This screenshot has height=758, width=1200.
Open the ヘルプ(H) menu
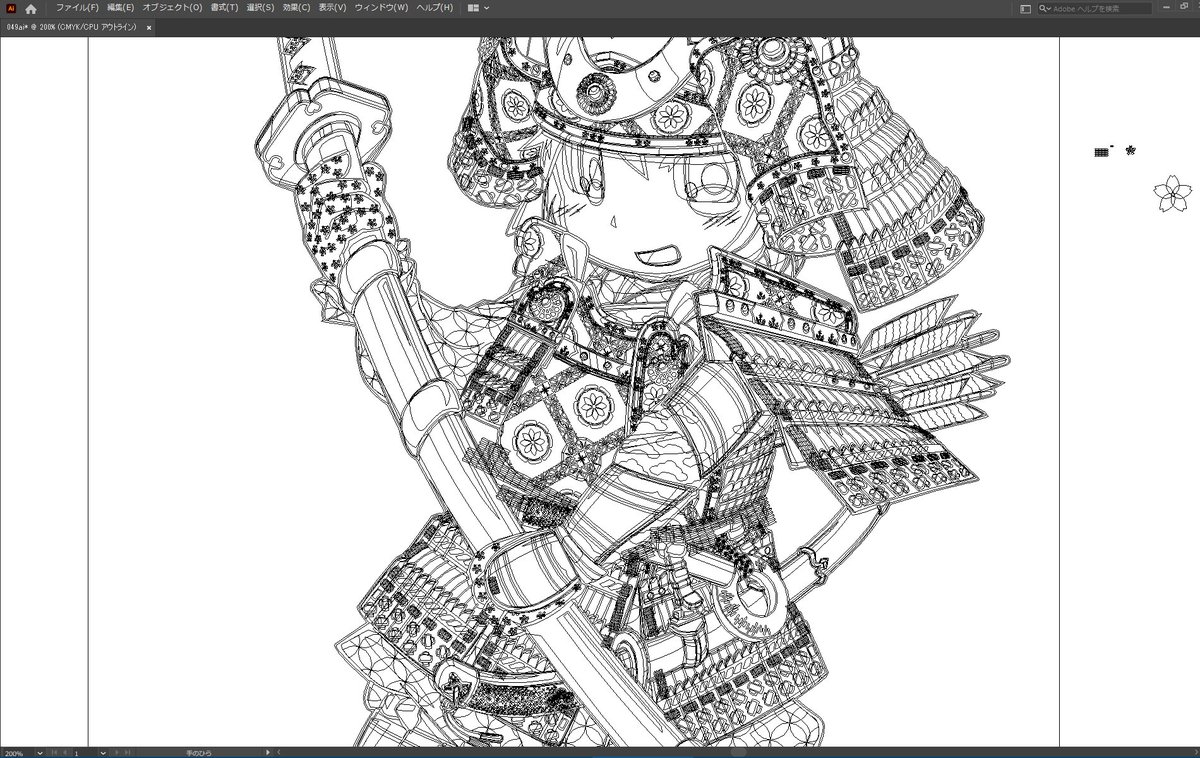tap(434, 8)
